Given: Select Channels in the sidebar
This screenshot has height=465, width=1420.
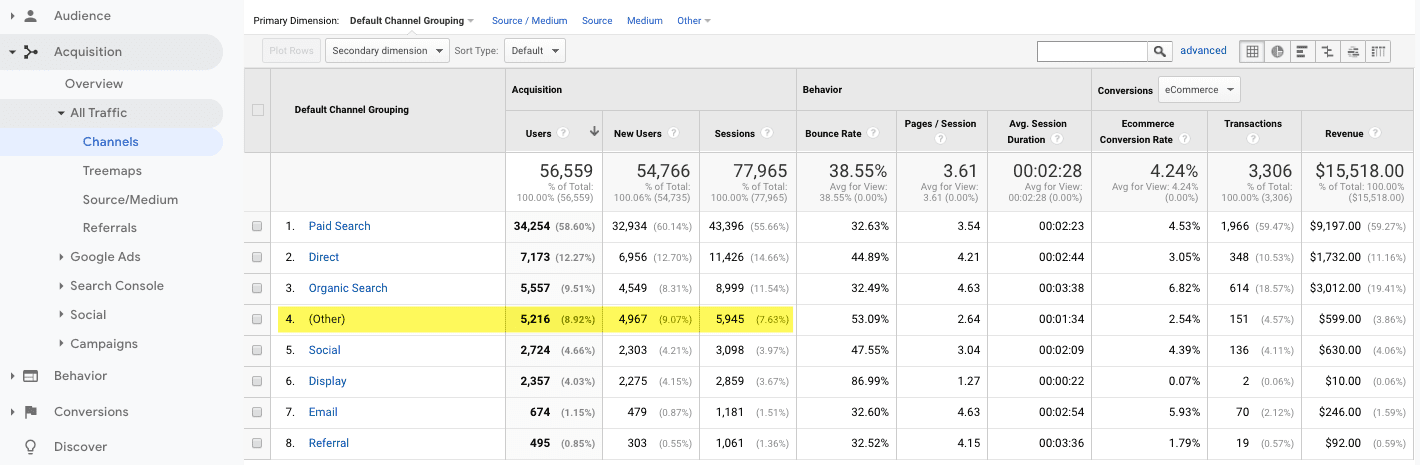Looking at the screenshot, I should [111, 142].
